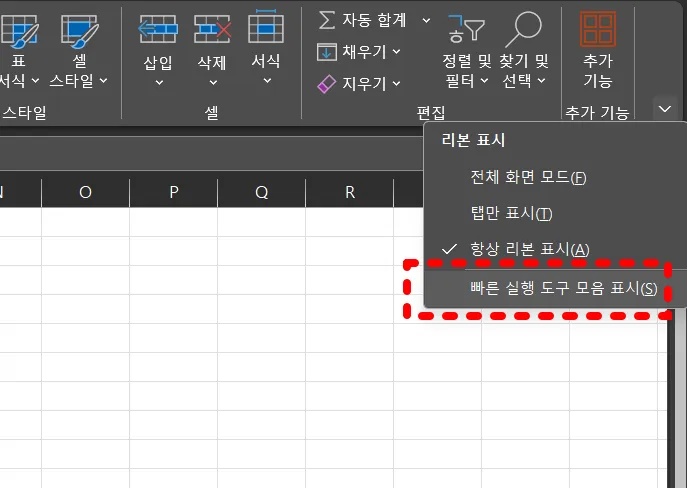Click the 지우기 eraser icon

pyautogui.click(x=327, y=84)
